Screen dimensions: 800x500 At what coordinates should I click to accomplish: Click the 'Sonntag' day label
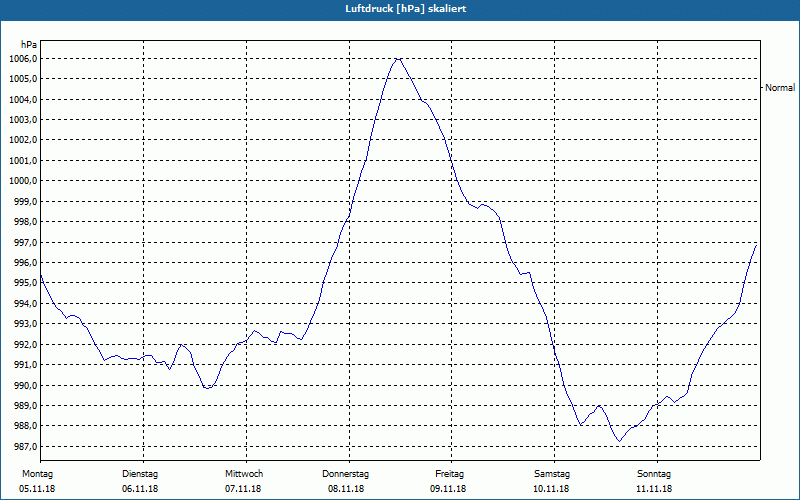tap(654, 474)
